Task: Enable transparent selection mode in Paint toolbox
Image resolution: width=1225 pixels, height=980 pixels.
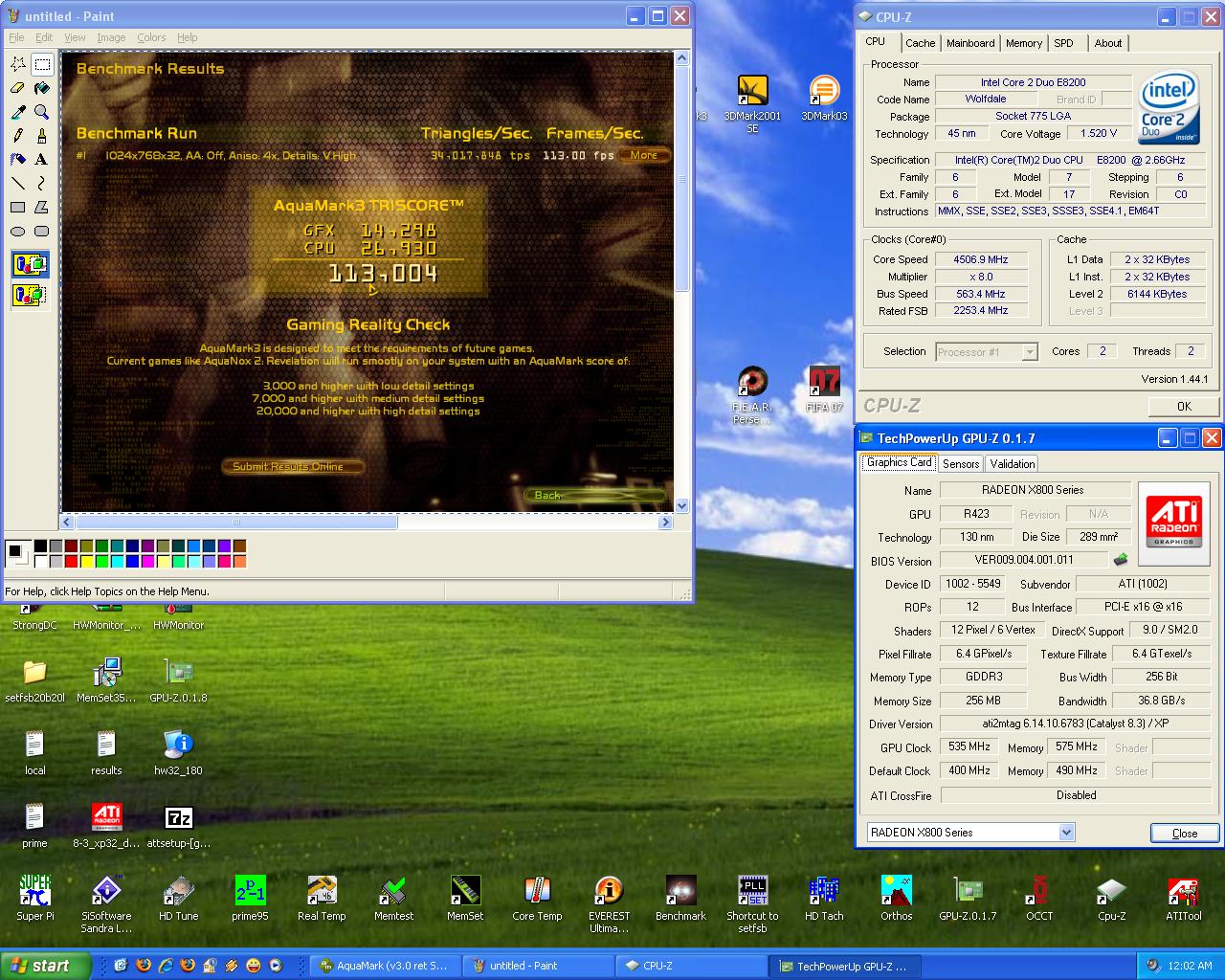Action: click(x=30, y=295)
